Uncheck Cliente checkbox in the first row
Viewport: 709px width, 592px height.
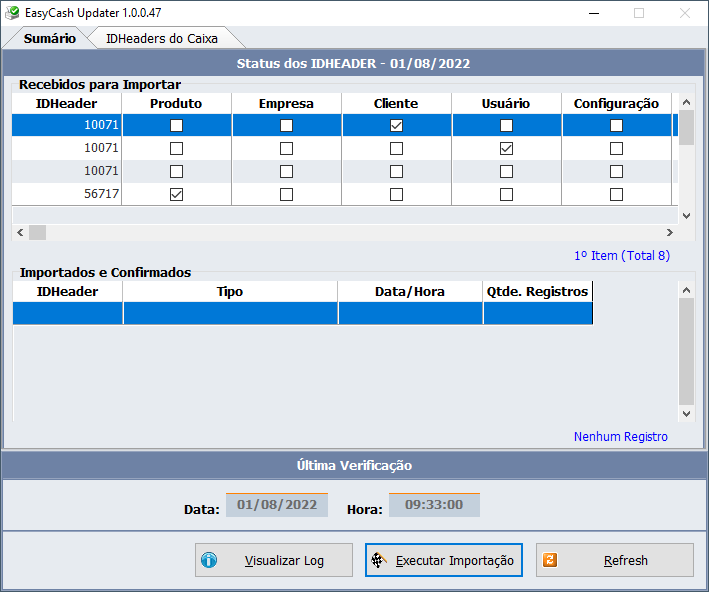397,126
